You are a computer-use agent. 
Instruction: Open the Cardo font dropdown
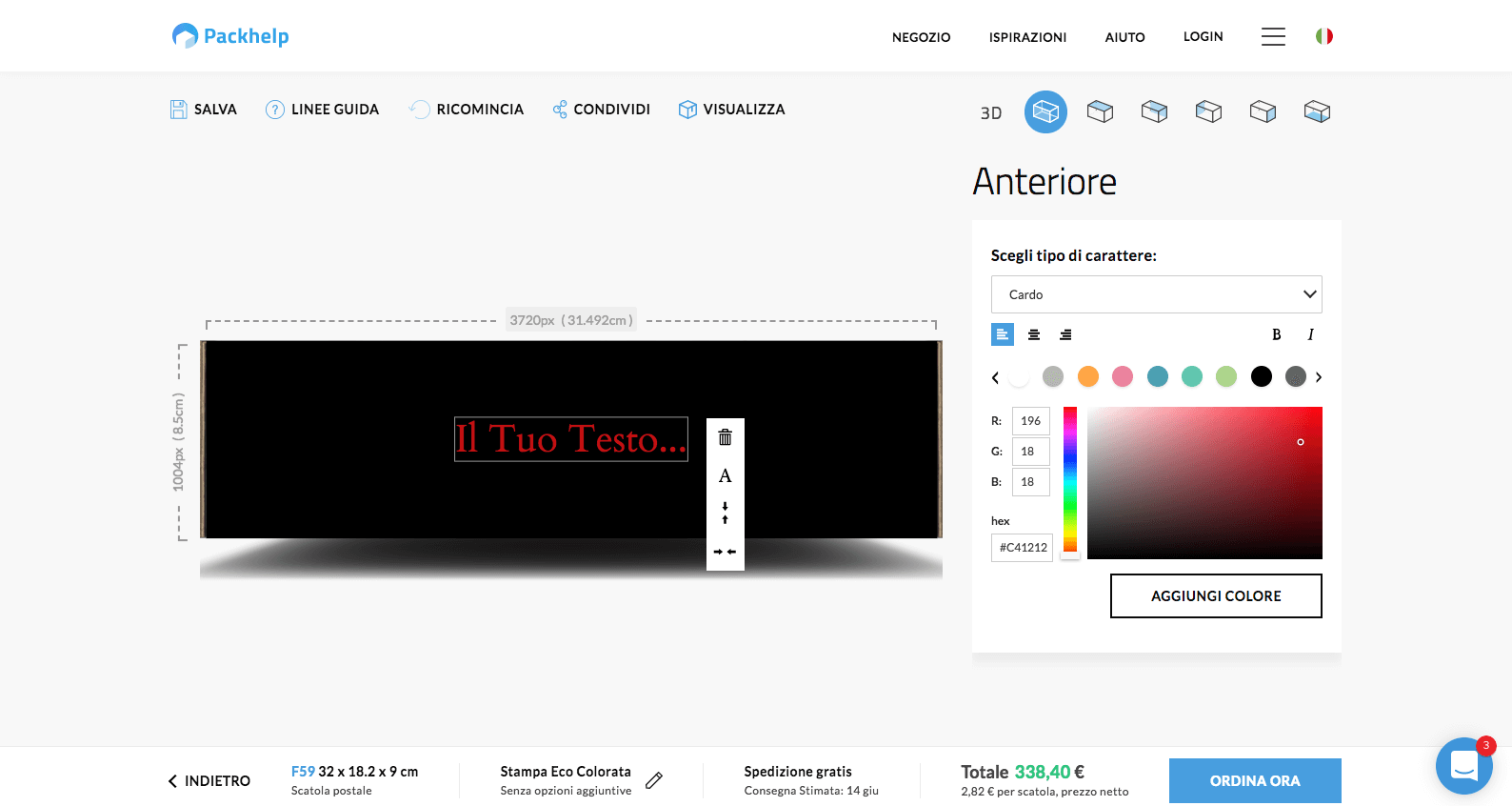pos(1156,294)
